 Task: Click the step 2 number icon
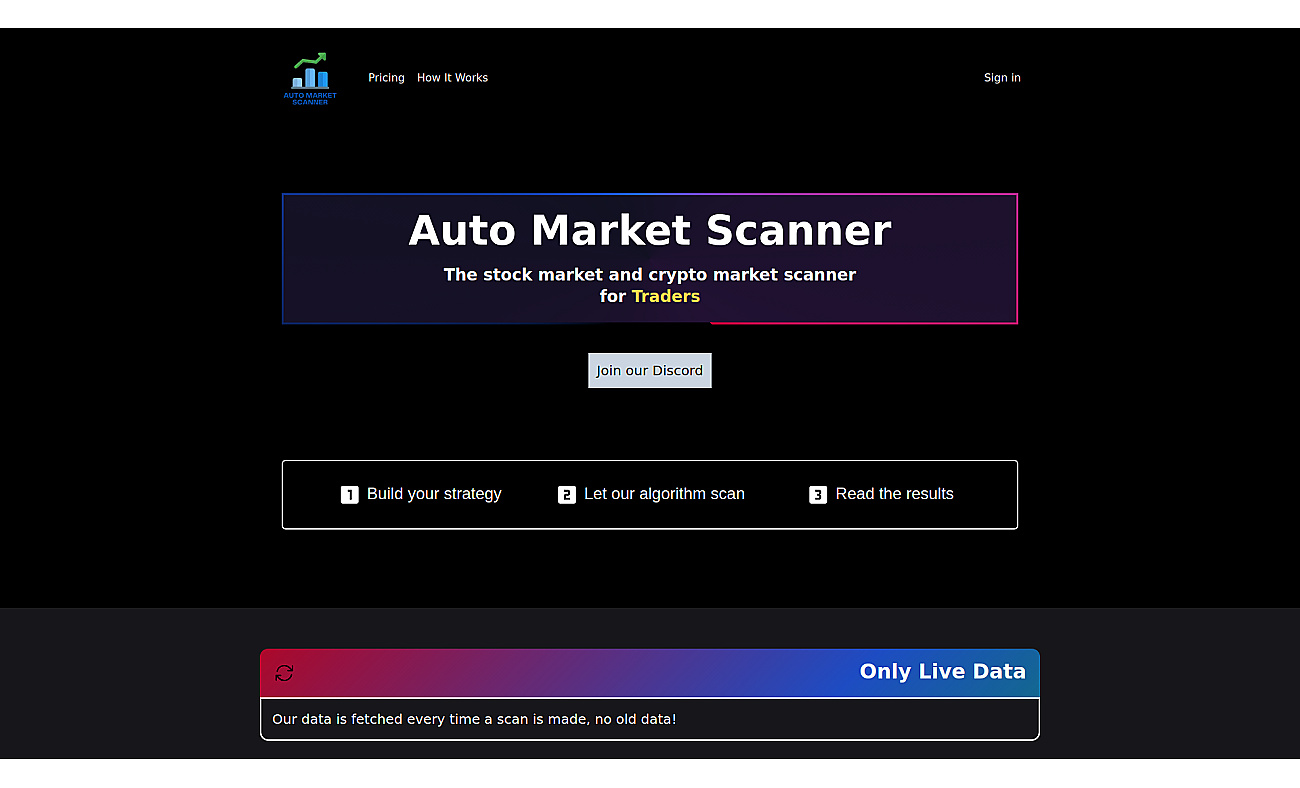pos(567,494)
